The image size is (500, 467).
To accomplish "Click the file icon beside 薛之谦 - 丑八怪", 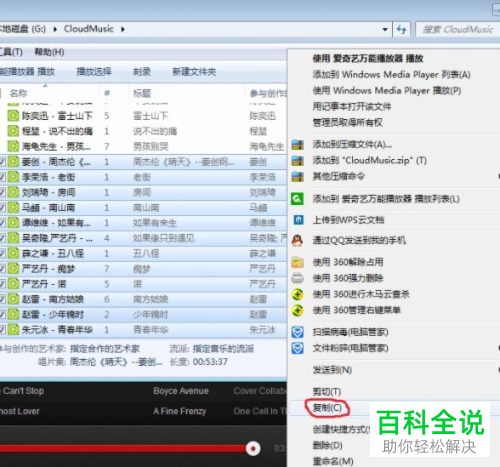I will [13, 253].
